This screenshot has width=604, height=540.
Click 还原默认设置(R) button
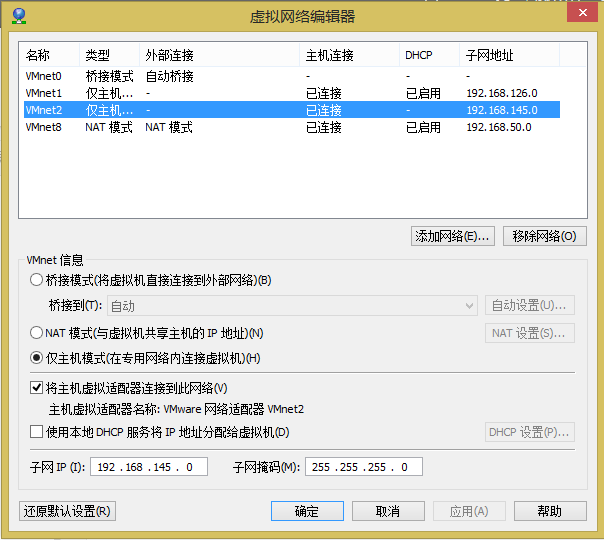[67, 511]
